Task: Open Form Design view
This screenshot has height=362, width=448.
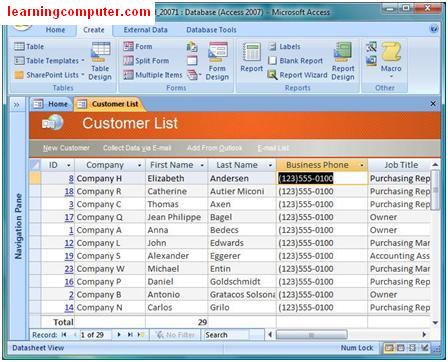Action: [x=217, y=61]
